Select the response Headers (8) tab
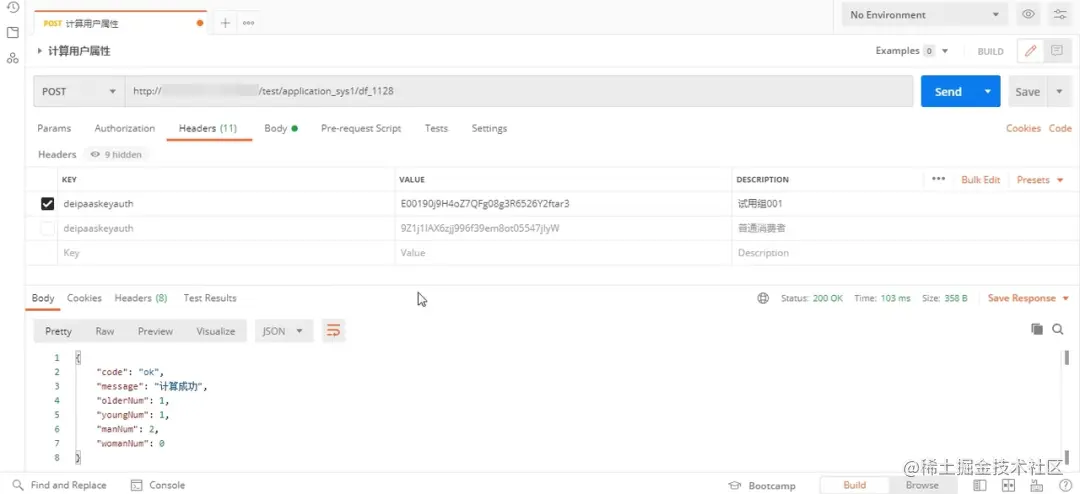1080x494 pixels. [141, 298]
